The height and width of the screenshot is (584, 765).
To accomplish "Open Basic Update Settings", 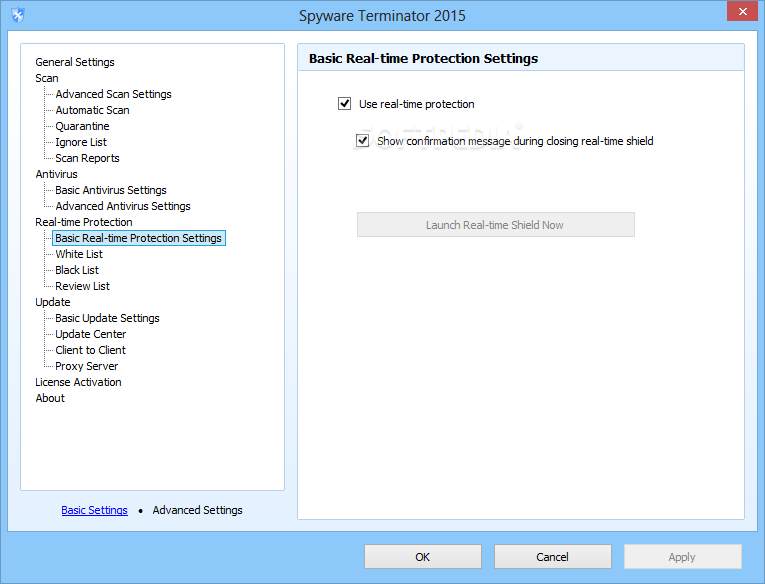I will tap(107, 318).
